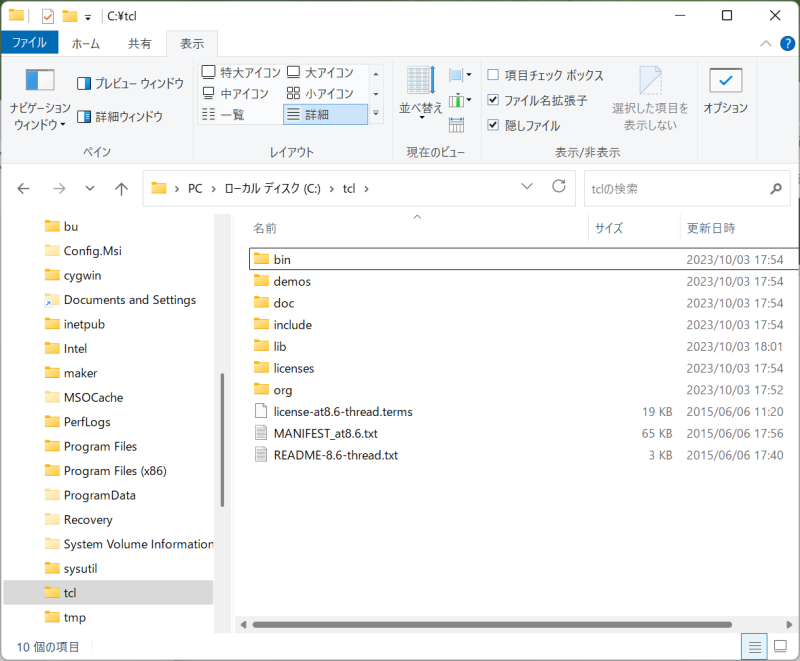Open the Options (オプション) button
Viewport: 800px width, 661px height.
pos(725,91)
